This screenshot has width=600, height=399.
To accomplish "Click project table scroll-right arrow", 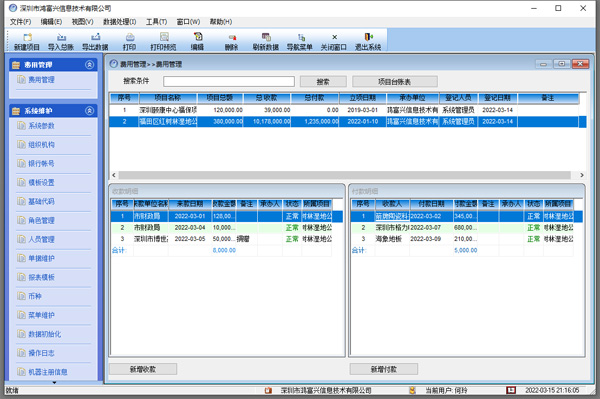I will coord(582,175).
